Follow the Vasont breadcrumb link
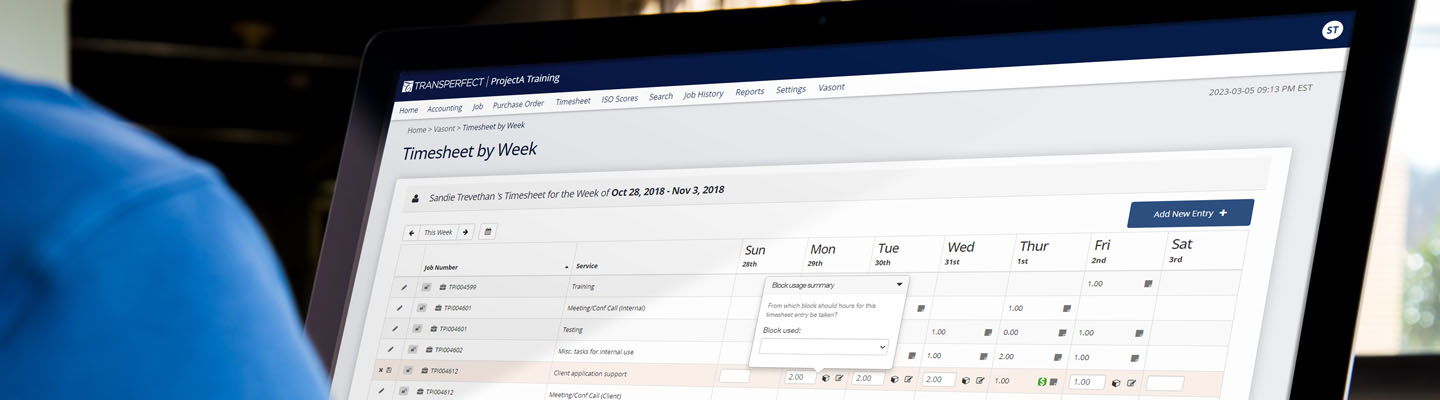The image size is (1440, 400). (445, 129)
